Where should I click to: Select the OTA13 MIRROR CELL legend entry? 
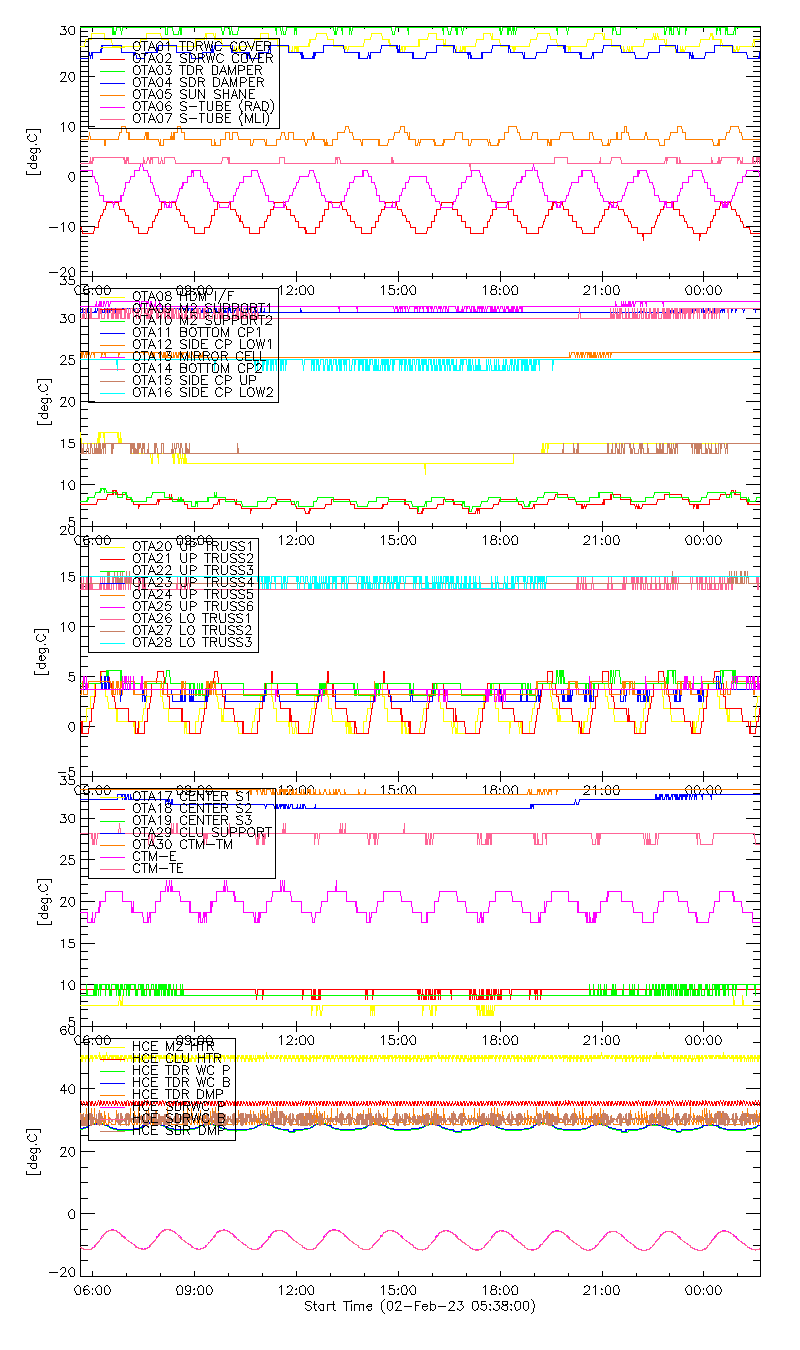(x=198, y=356)
